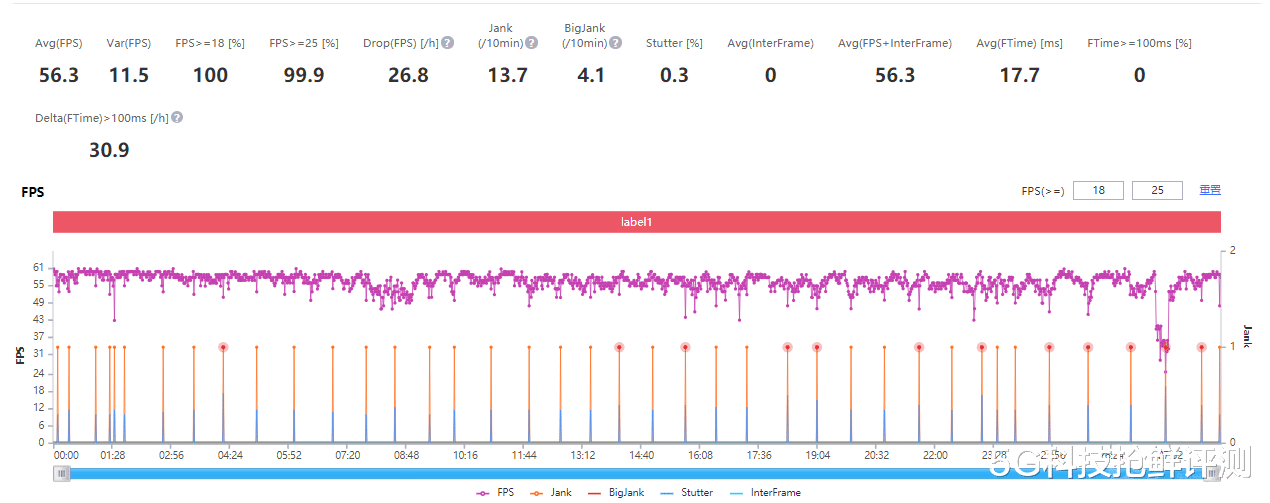The height and width of the screenshot is (503, 1270).
Task: Click the help icon next to Delta(FTime)>100ms [/h]
Action: pyautogui.click(x=177, y=118)
